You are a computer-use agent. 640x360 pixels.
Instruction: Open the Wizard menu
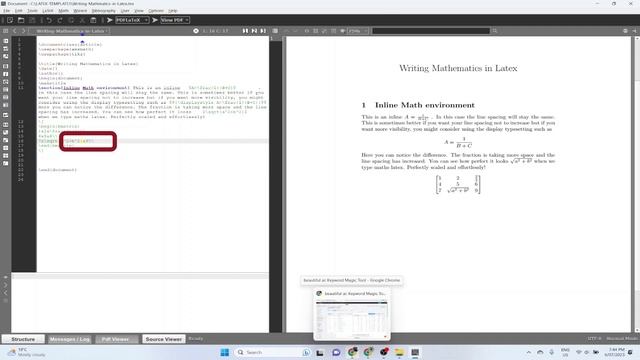pyautogui.click(x=80, y=11)
